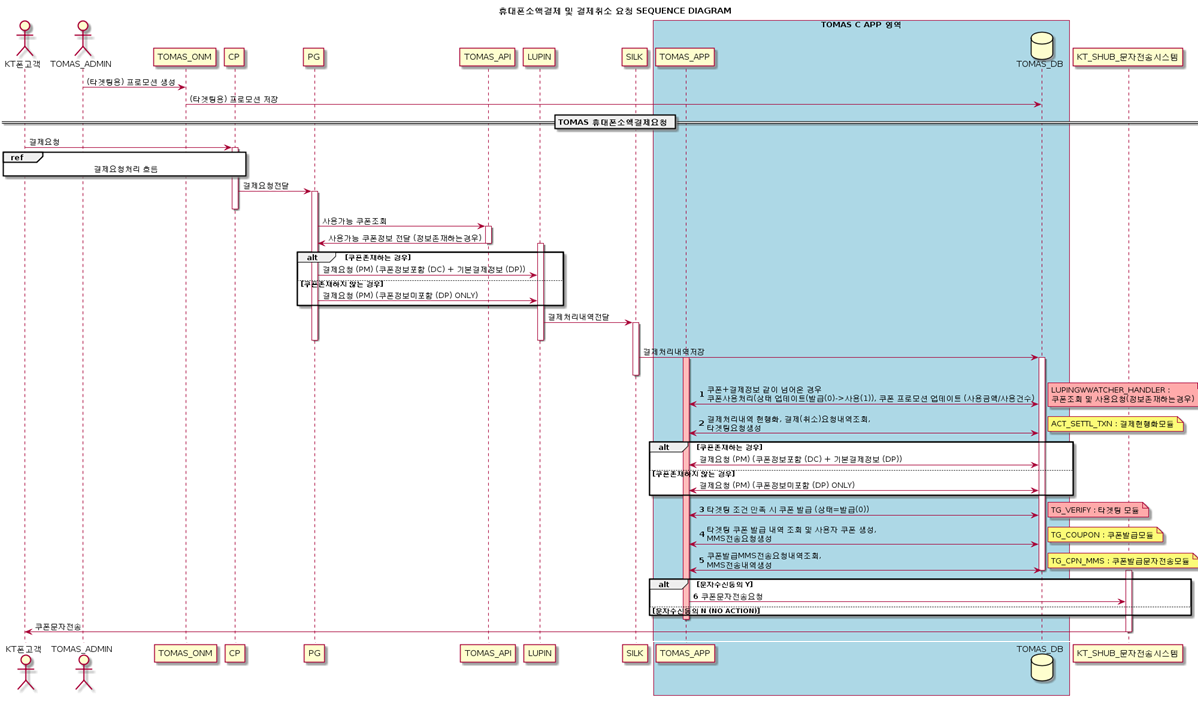
Task: Click step 1 text '쿠폰+결제정보 같이 넘어온 경우'
Action: pyautogui.click(x=764, y=390)
